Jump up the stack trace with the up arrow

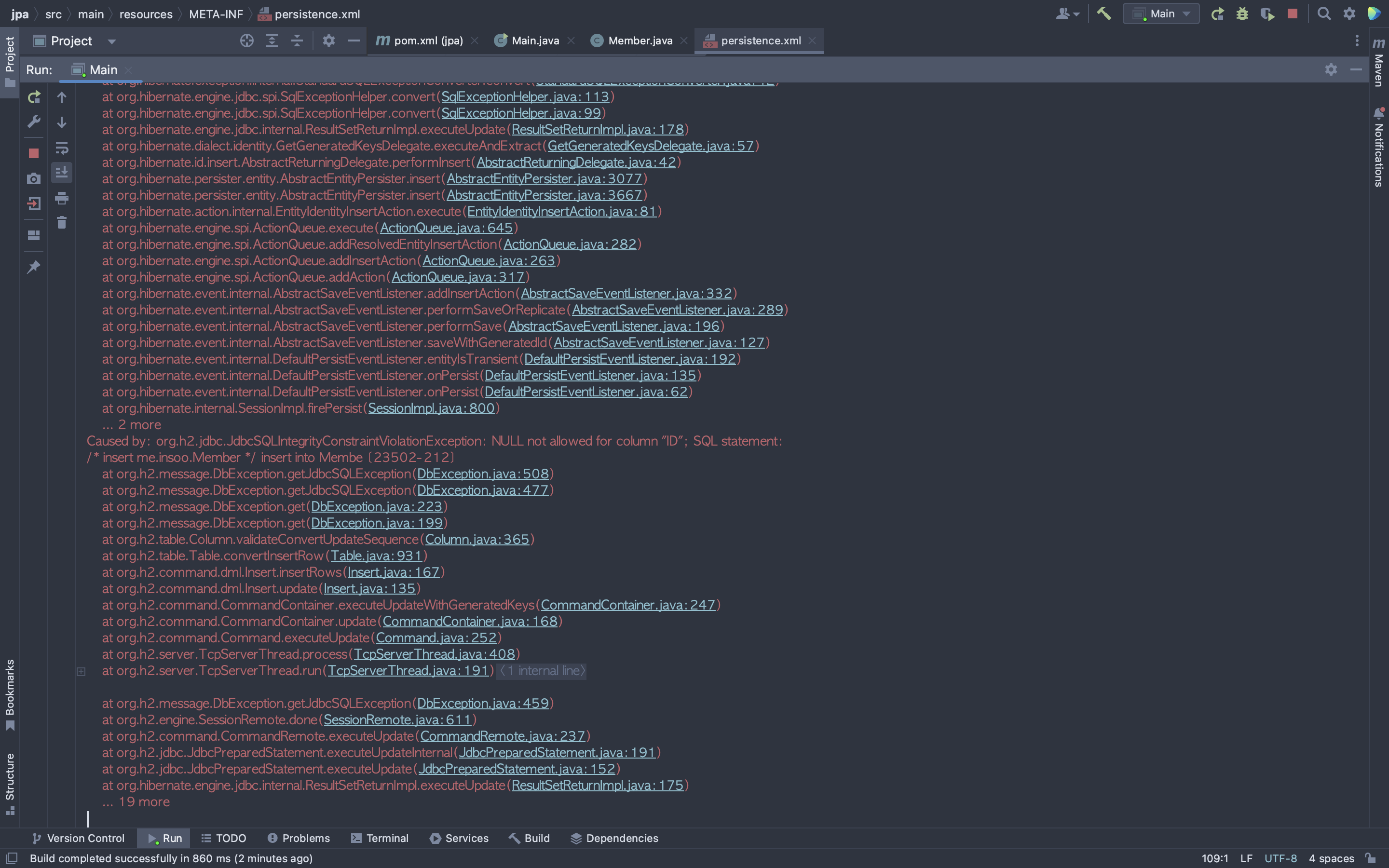(61, 97)
